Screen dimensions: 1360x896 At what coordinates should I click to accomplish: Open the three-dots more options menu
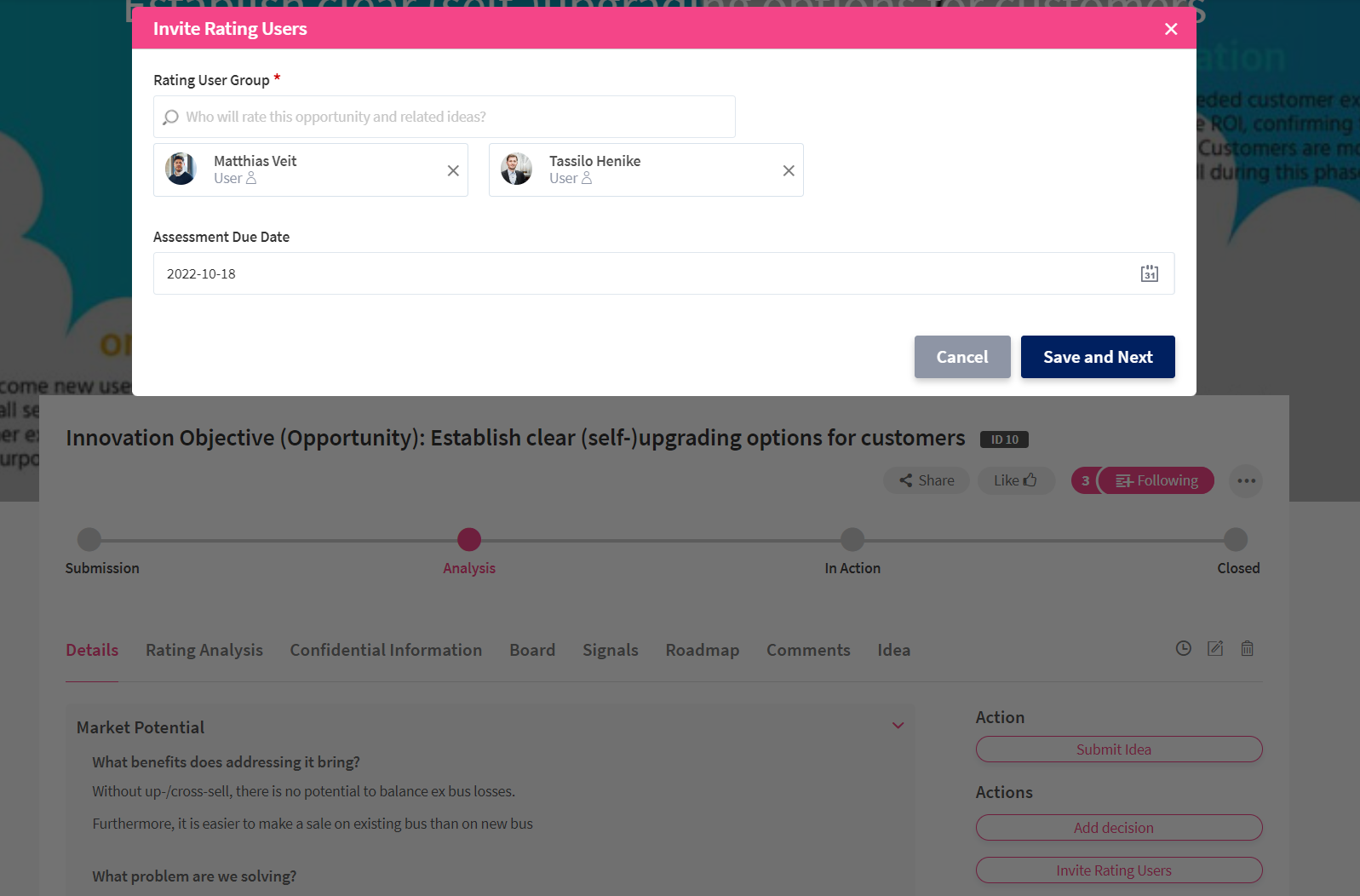[1246, 481]
